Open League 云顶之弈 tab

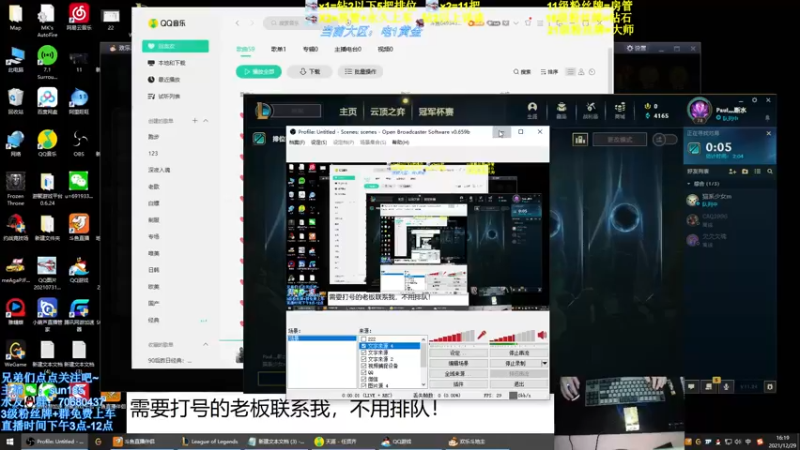tap(387, 112)
